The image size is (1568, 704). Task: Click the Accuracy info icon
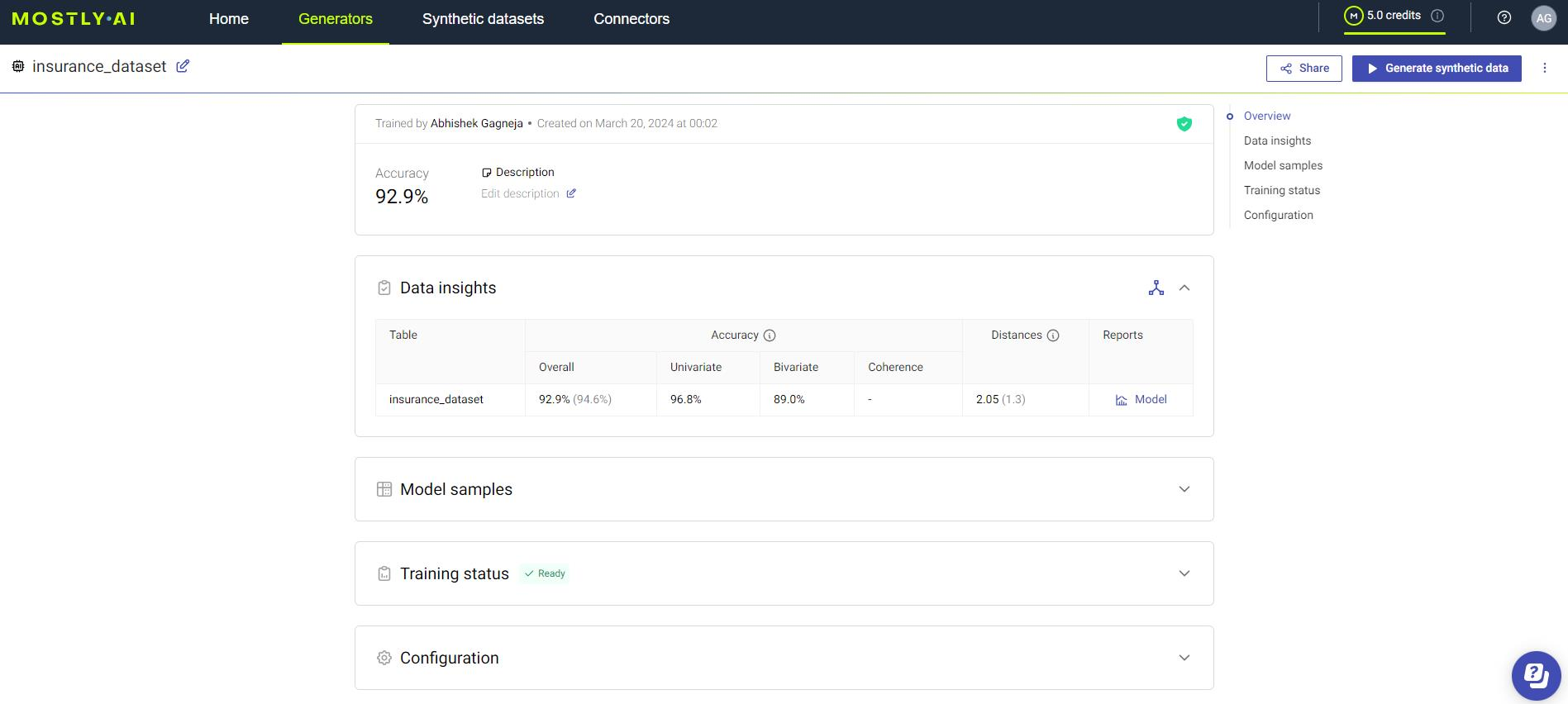pos(770,335)
